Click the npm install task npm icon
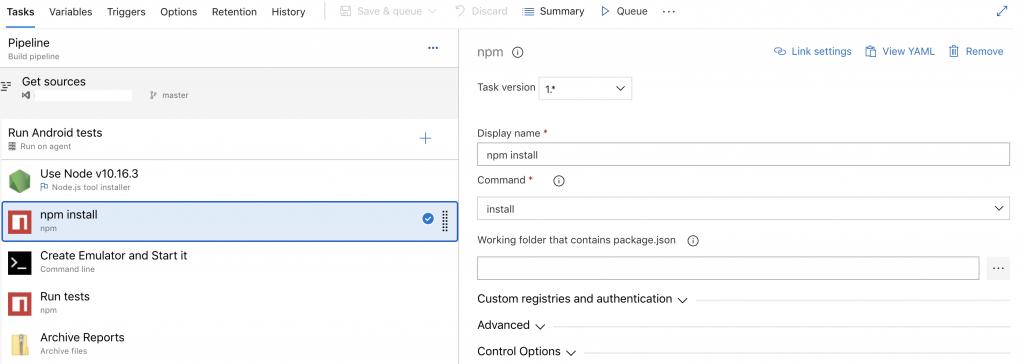1024x364 pixels. 20,221
